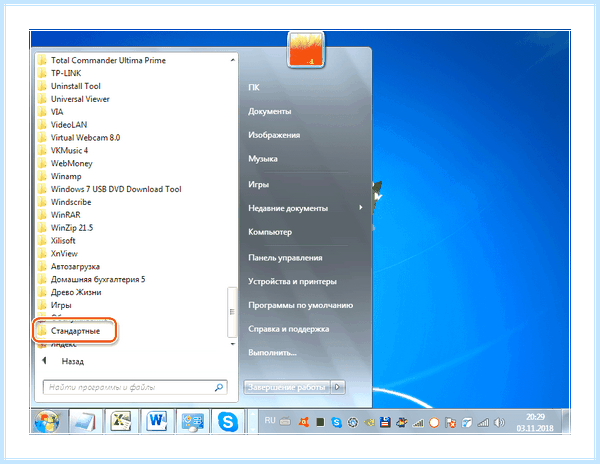Open the WebMoney folder
This screenshot has height=464, width=600.
click(x=72, y=163)
